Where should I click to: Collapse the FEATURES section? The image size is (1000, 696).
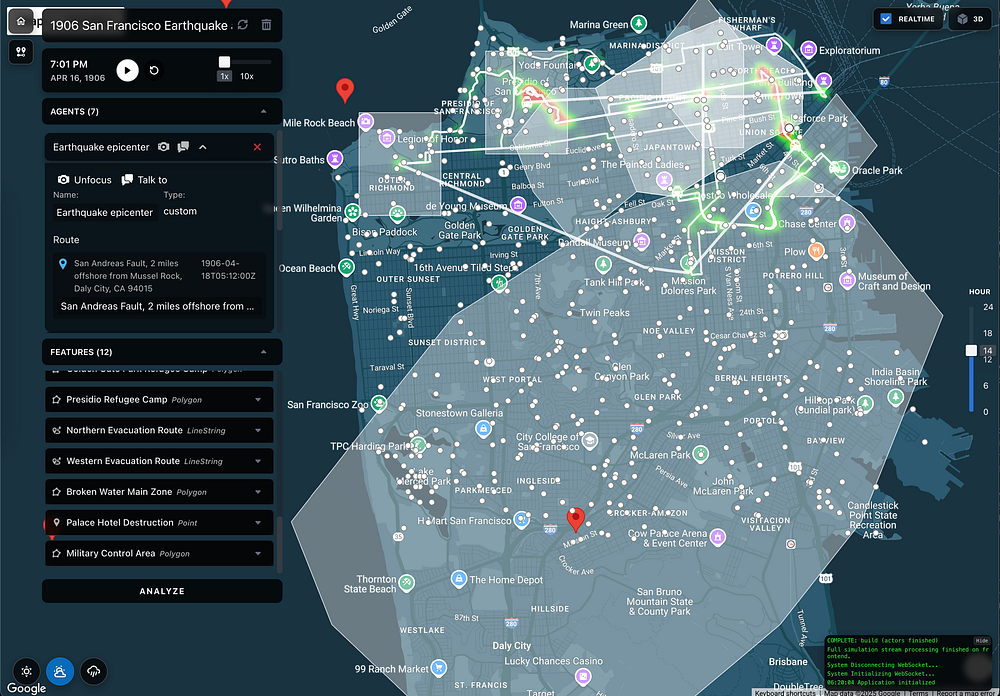pos(263,352)
